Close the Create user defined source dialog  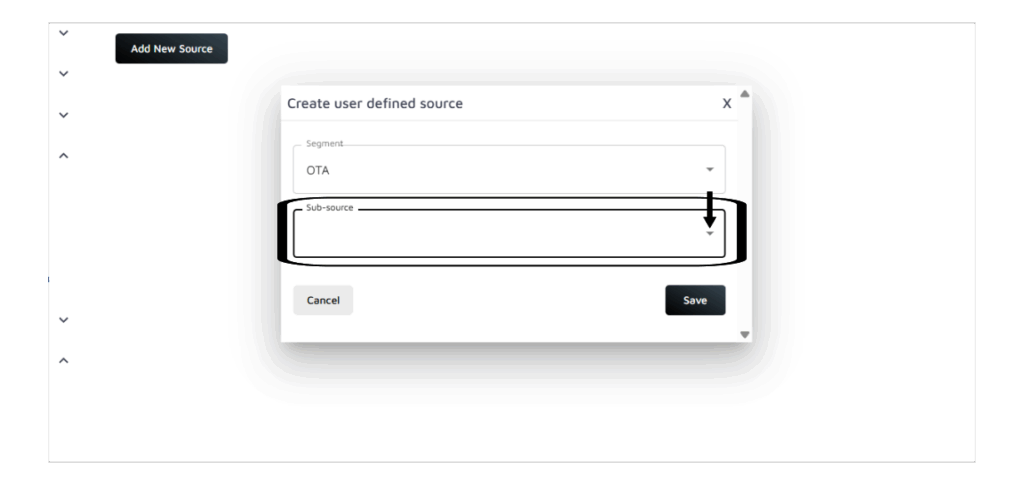click(727, 103)
